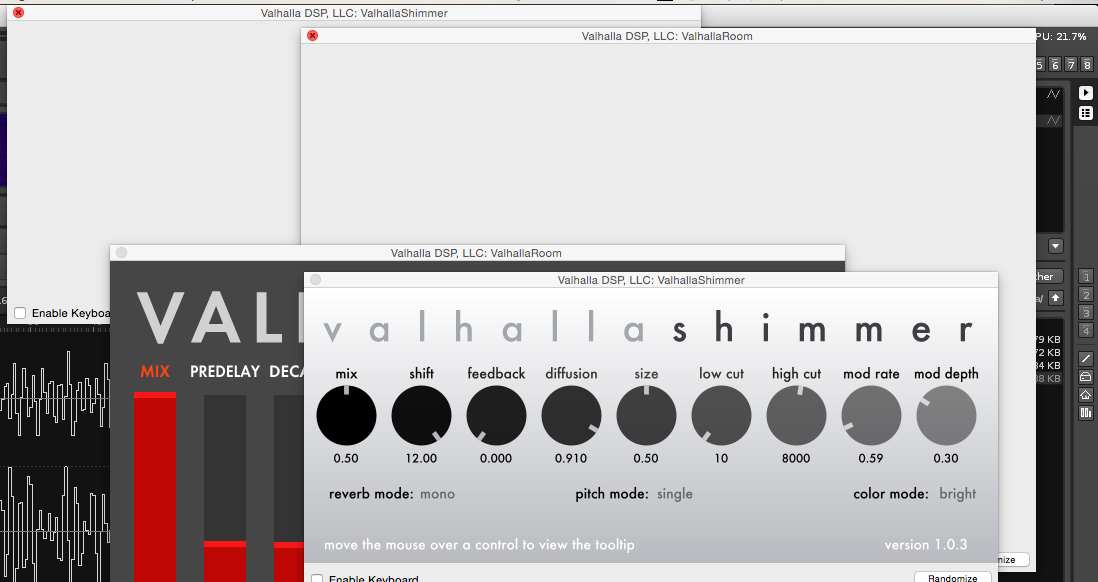The image size is (1098, 582).
Task: Click the low cut knob in ValhallaShimmer
Action: coord(721,415)
